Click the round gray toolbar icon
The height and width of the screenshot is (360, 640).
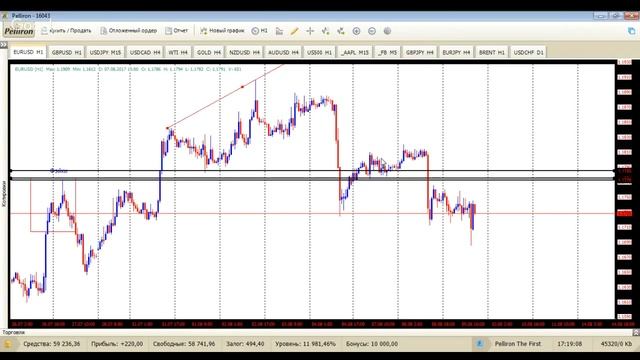coord(387,31)
